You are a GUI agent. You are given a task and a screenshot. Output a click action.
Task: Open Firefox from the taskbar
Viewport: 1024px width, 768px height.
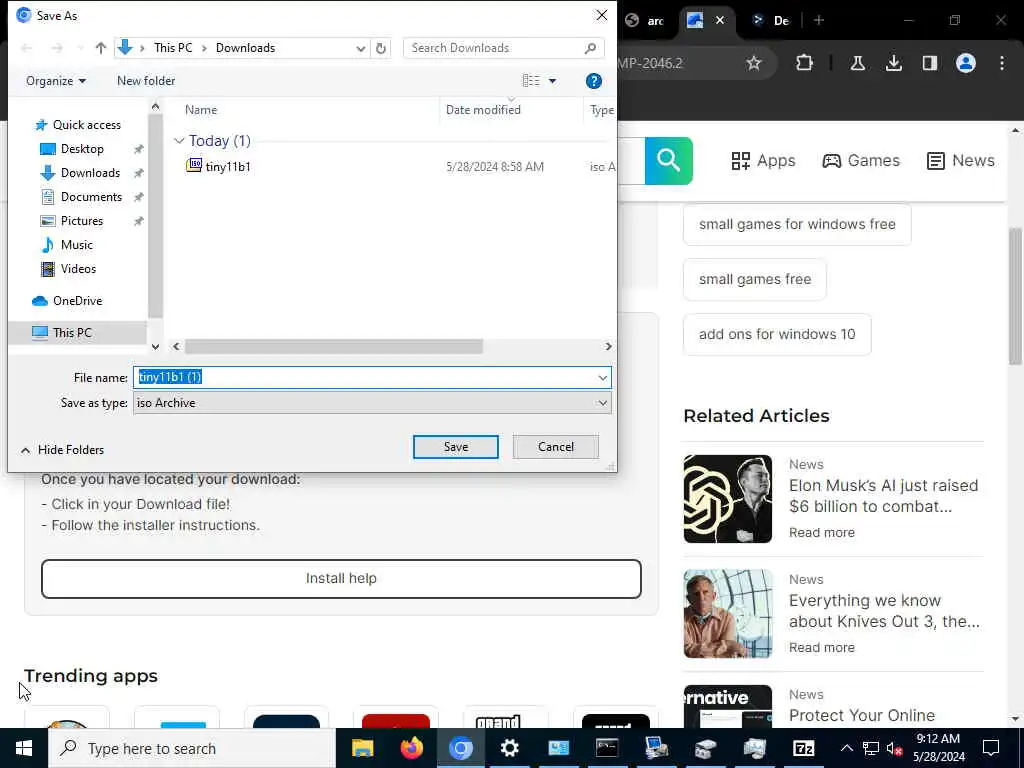[411, 748]
